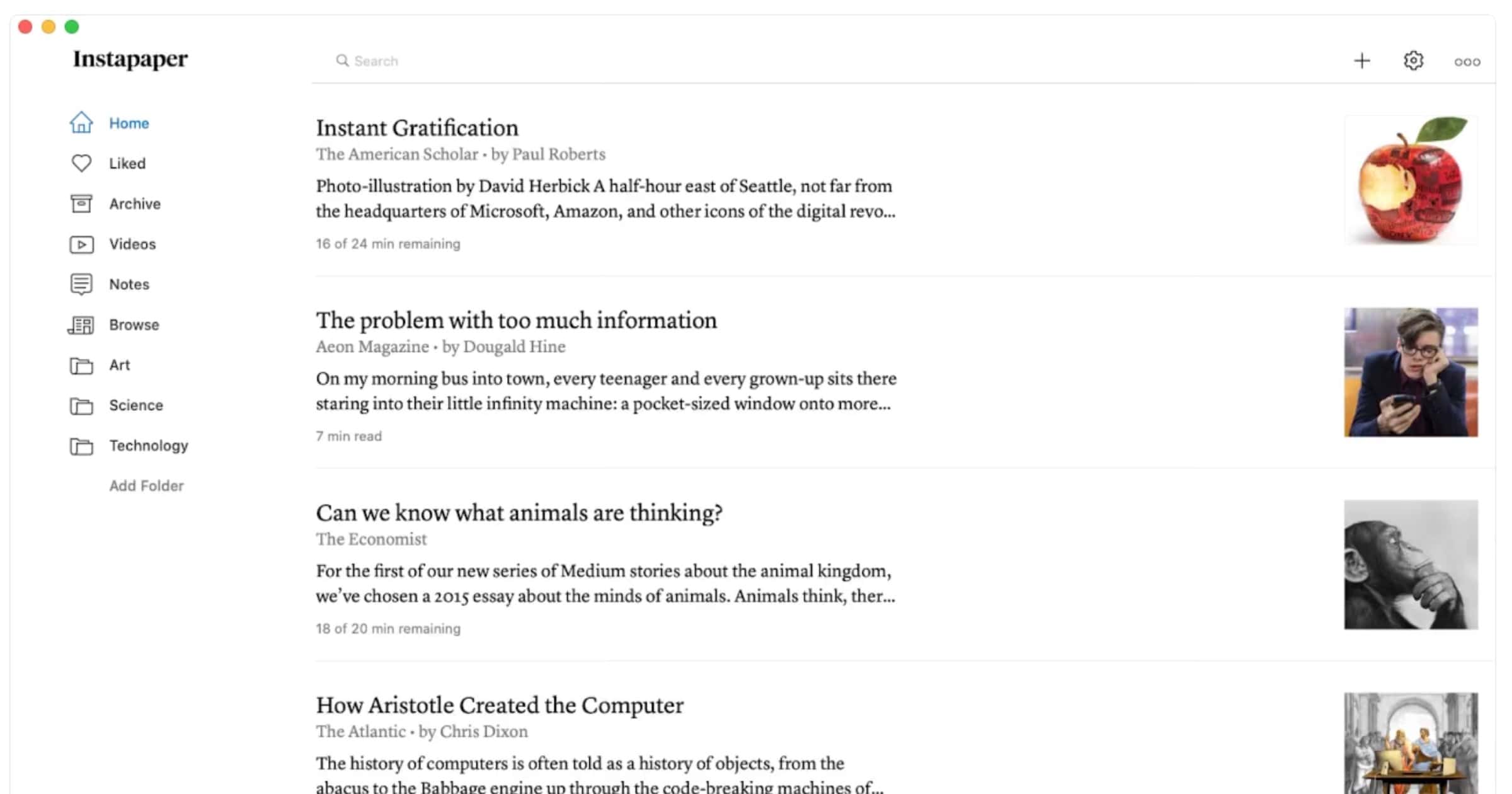Click the Videos sidebar icon
The height and width of the screenshot is (794, 1512).
tap(80, 243)
